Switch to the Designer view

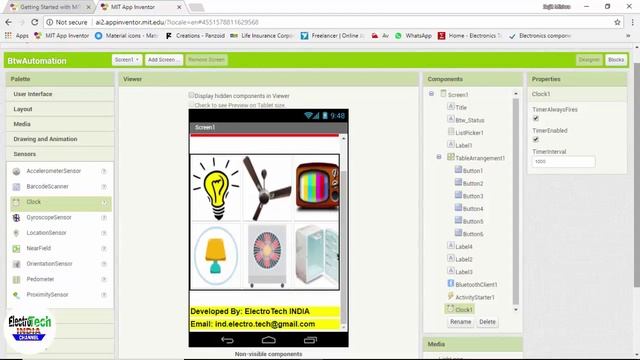589,60
